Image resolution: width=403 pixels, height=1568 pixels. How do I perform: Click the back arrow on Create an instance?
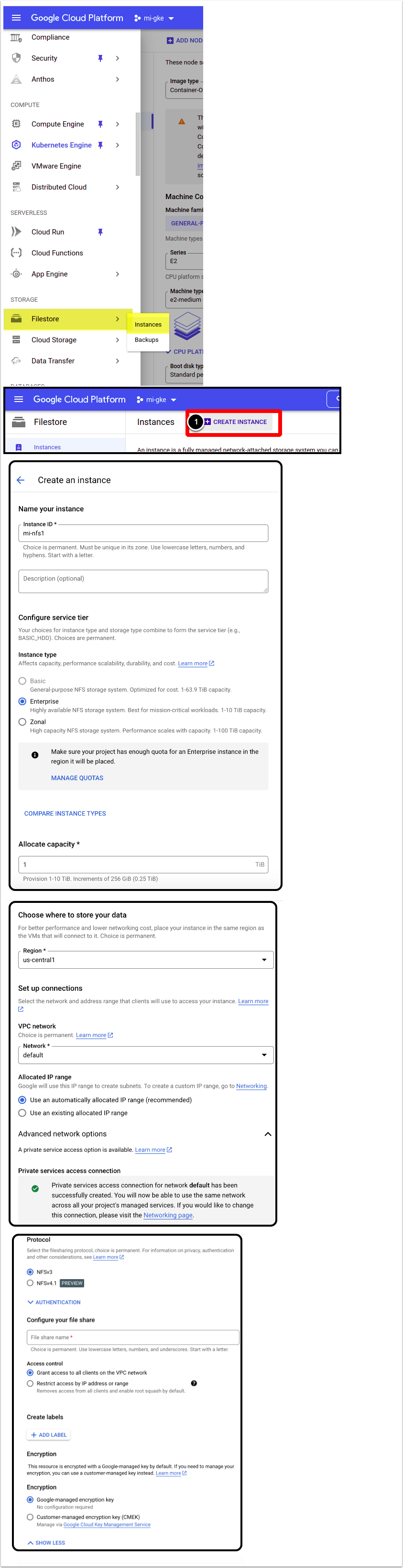(x=21, y=480)
